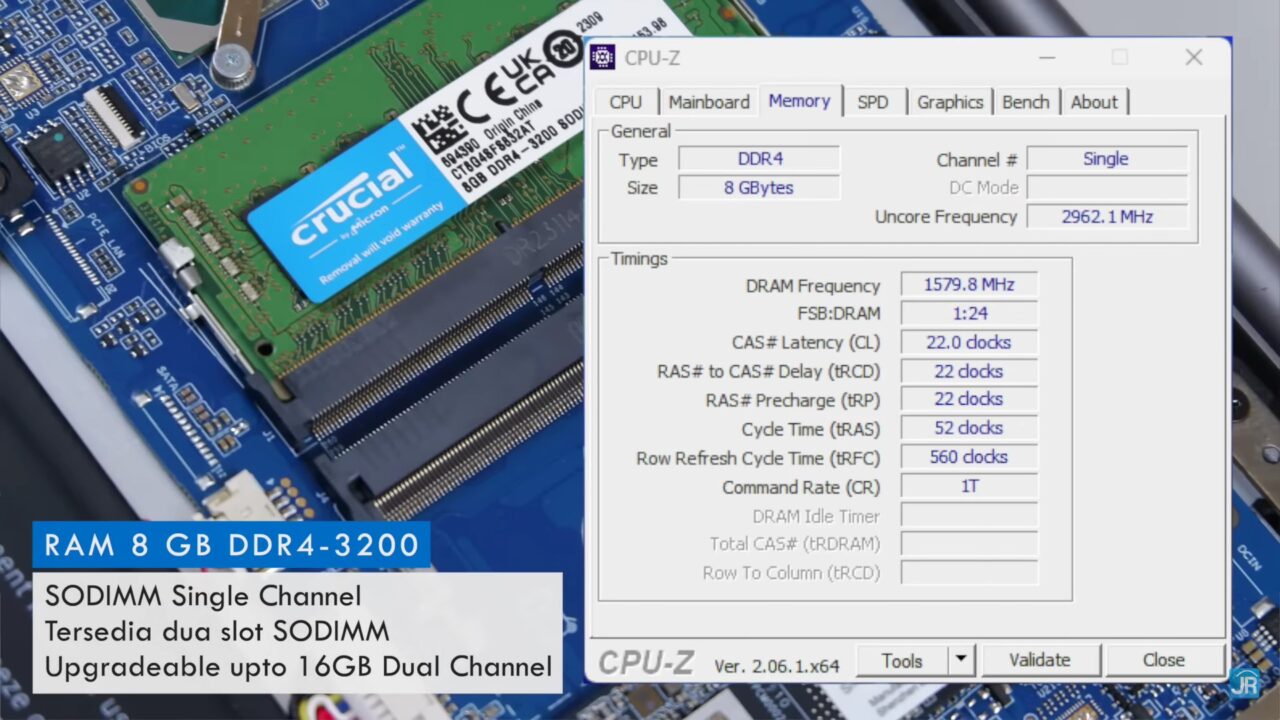The width and height of the screenshot is (1280, 720).
Task: Select the SPD tab
Action: tap(872, 102)
